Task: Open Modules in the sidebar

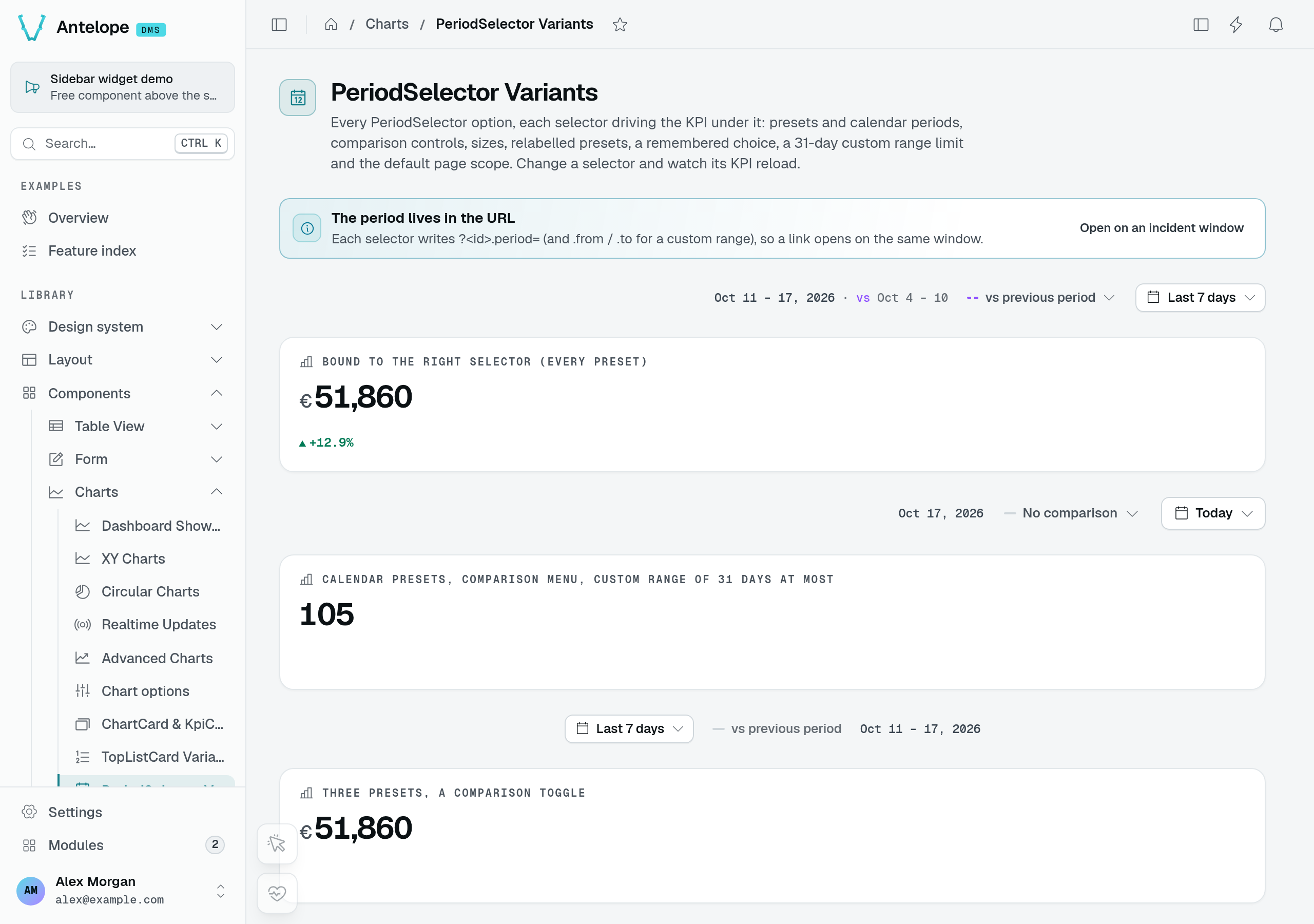Action: (x=123, y=845)
